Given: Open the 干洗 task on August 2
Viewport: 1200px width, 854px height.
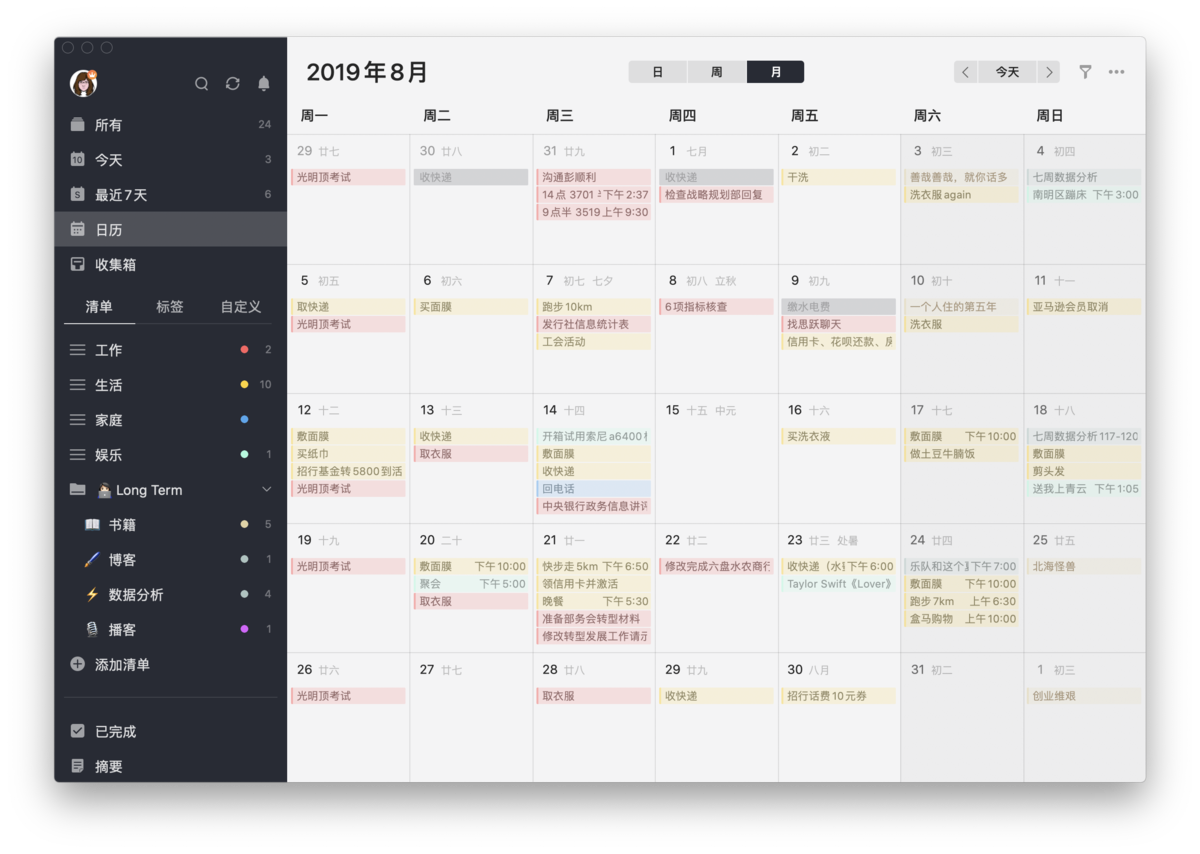Looking at the screenshot, I should point(839,177).
